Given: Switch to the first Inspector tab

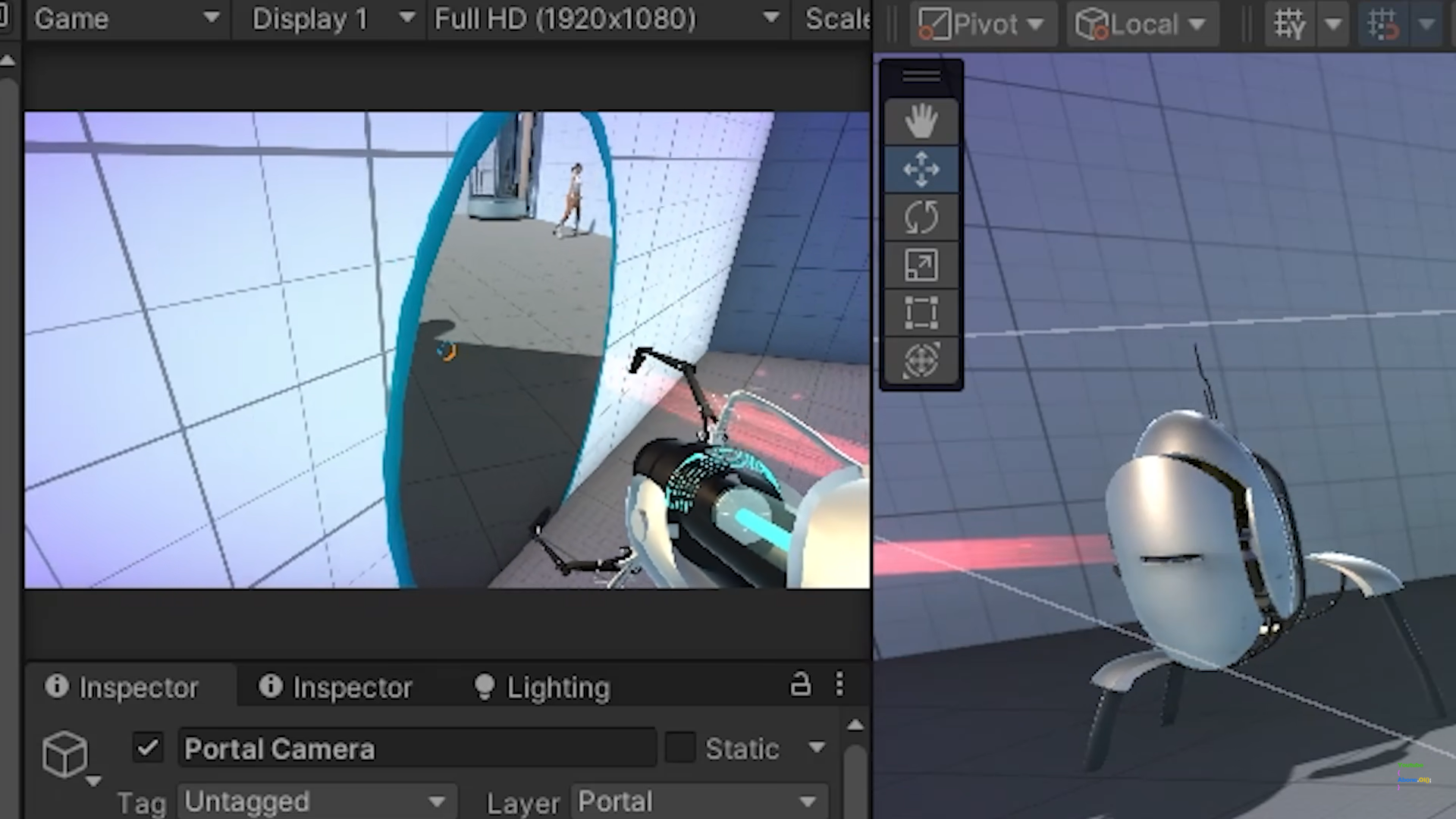Looking at the screenshot, I should click(x=130, y=687).
